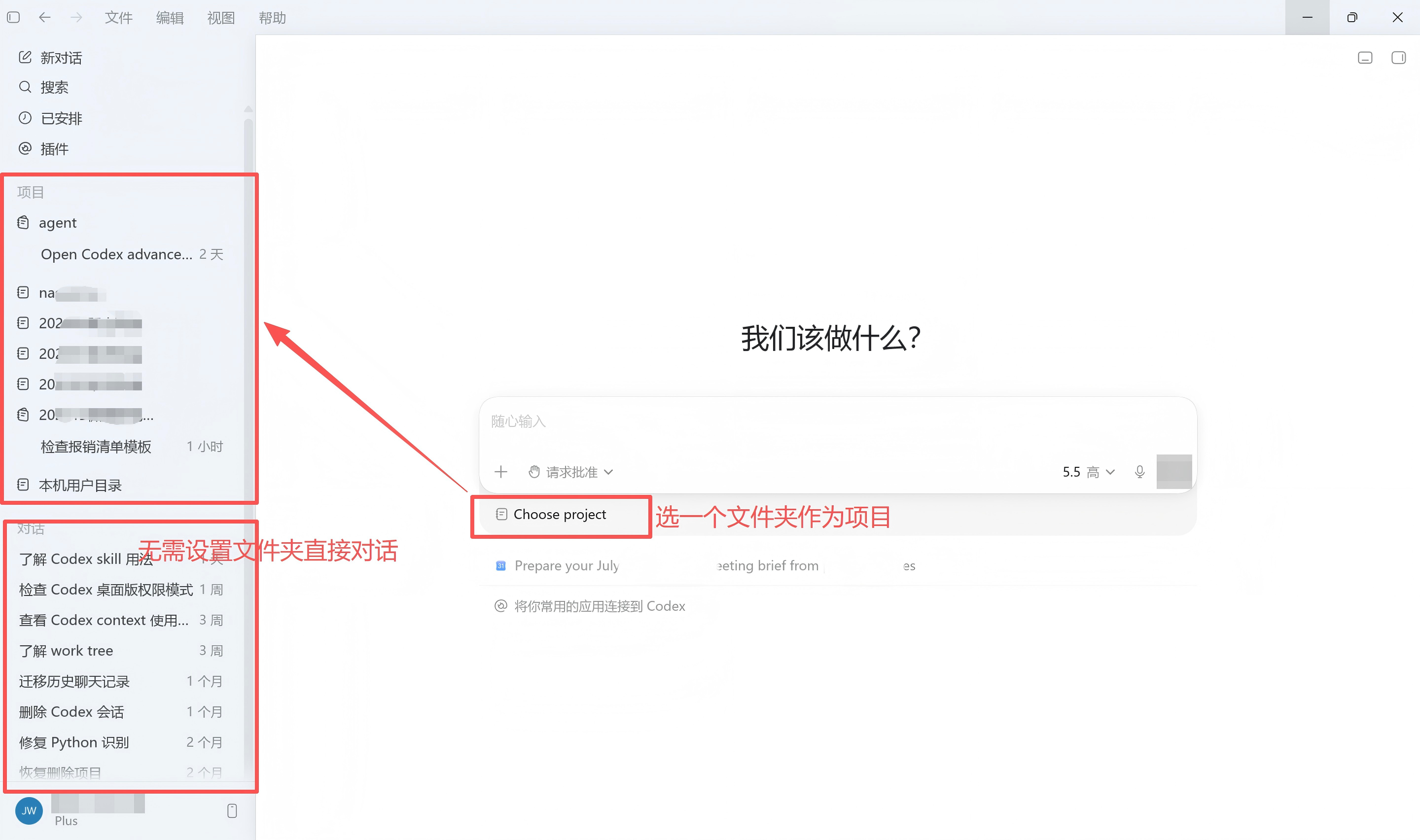Viewport: 1420px width, 840px height.
Task: Click the plus attach icon in composer
Action: 501,472
